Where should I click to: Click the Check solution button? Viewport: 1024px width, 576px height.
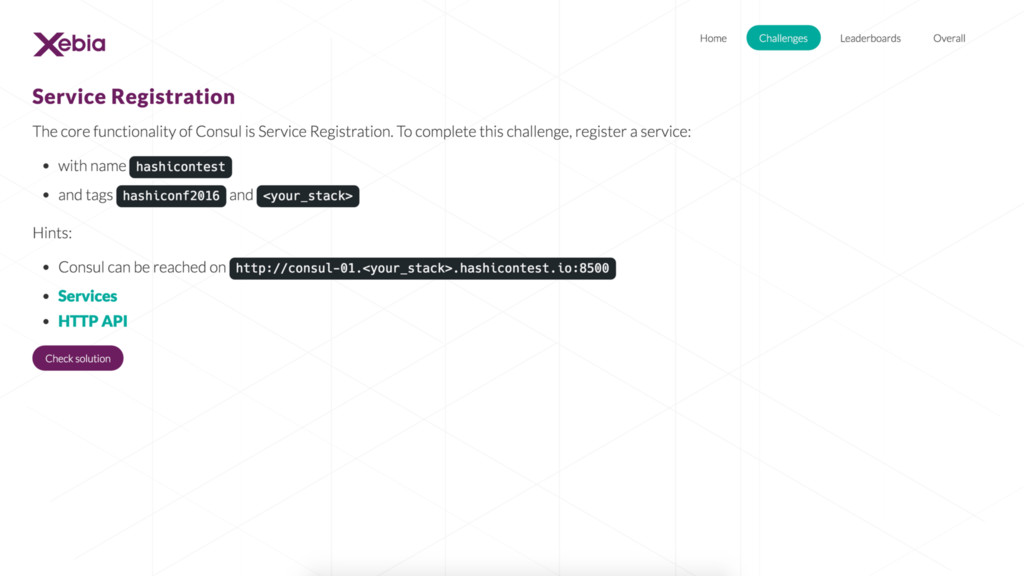click(78, 358)
